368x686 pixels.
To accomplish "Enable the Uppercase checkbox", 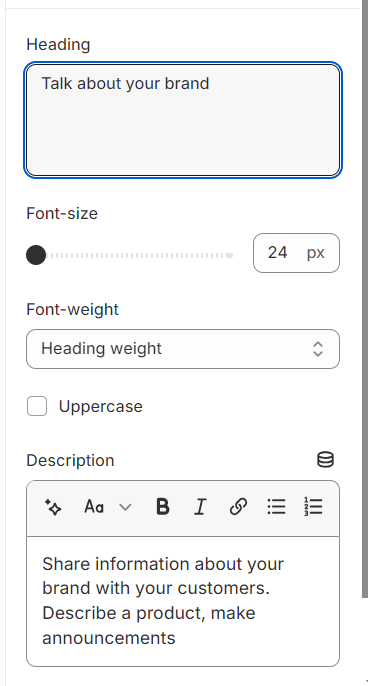I will [37, 406].
